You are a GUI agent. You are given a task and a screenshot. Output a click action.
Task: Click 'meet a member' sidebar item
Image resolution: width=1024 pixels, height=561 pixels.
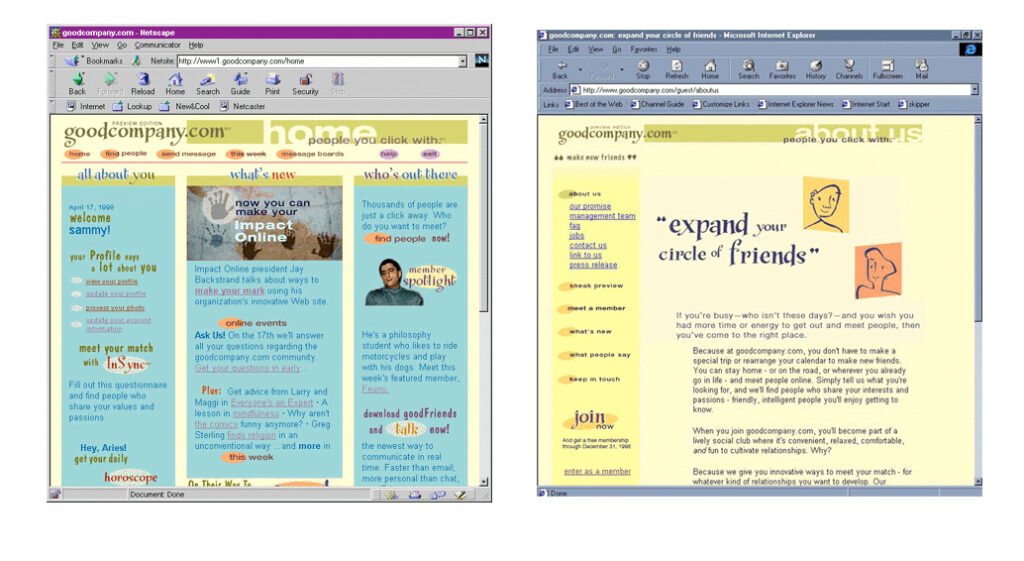click(x=592, y=308)
